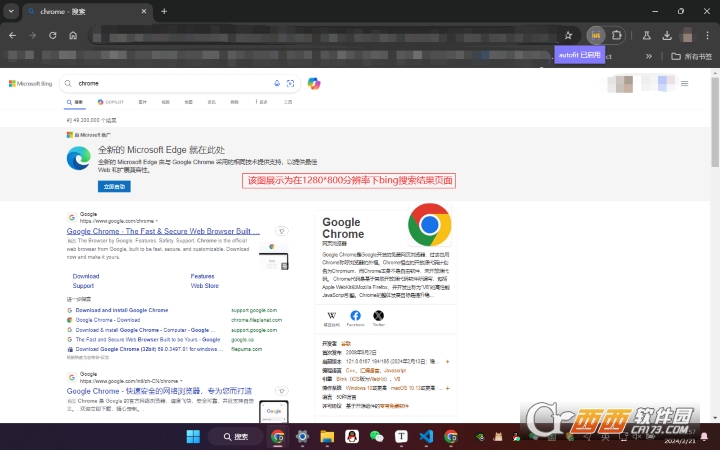Open the Windows Start button

[193, 436]
